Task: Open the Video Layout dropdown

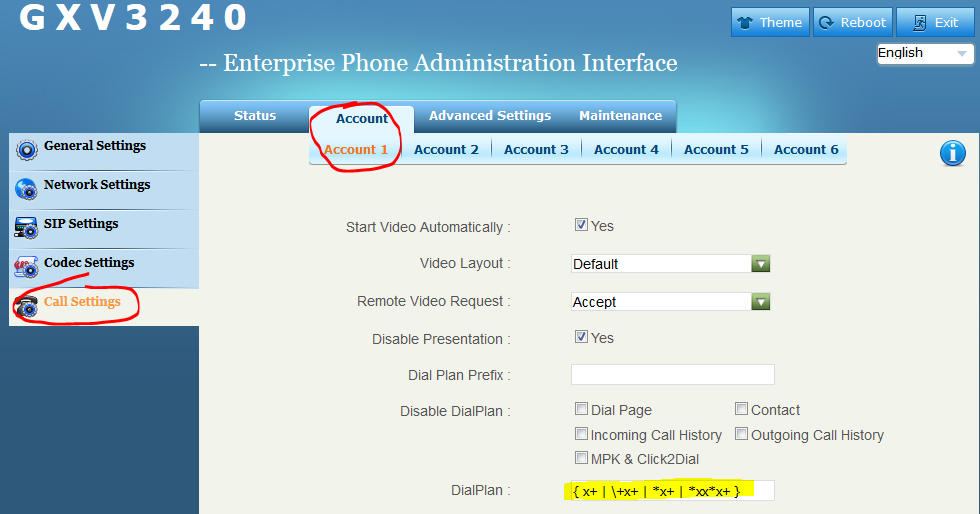Action: 760,264
